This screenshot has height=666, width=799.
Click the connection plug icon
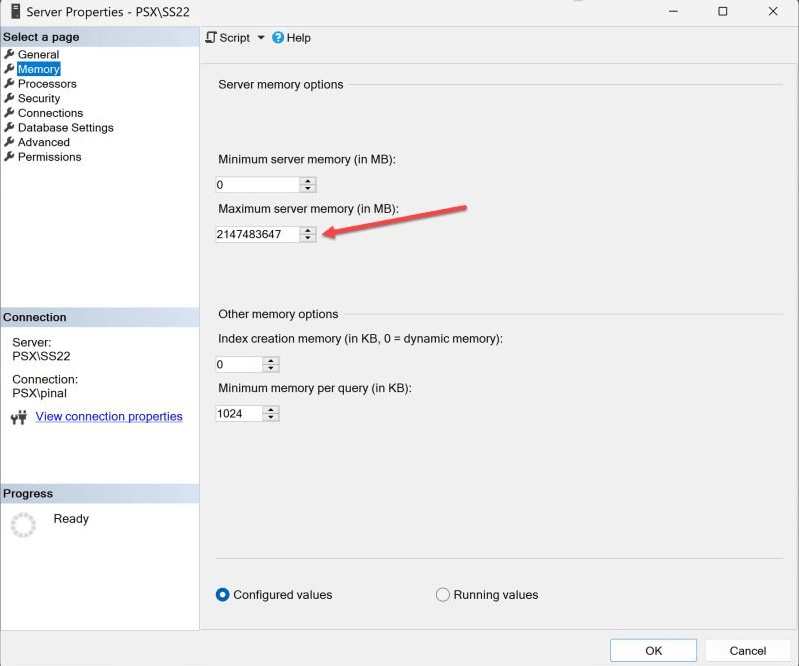click(19, 417)
